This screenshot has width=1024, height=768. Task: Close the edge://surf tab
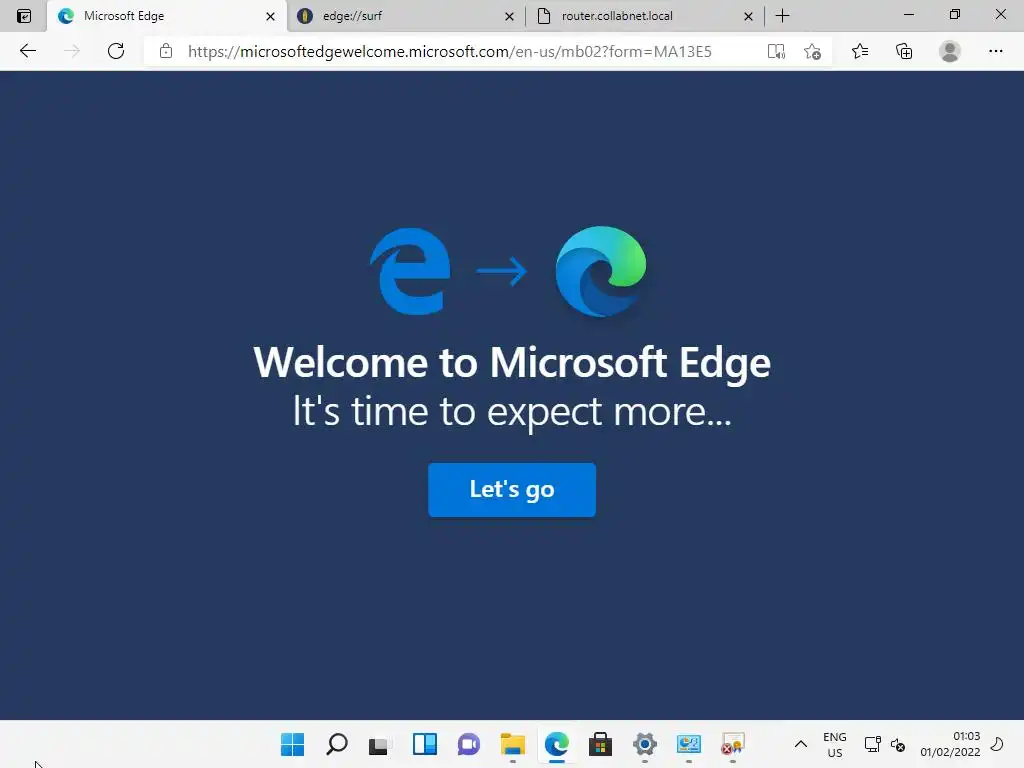509,16
